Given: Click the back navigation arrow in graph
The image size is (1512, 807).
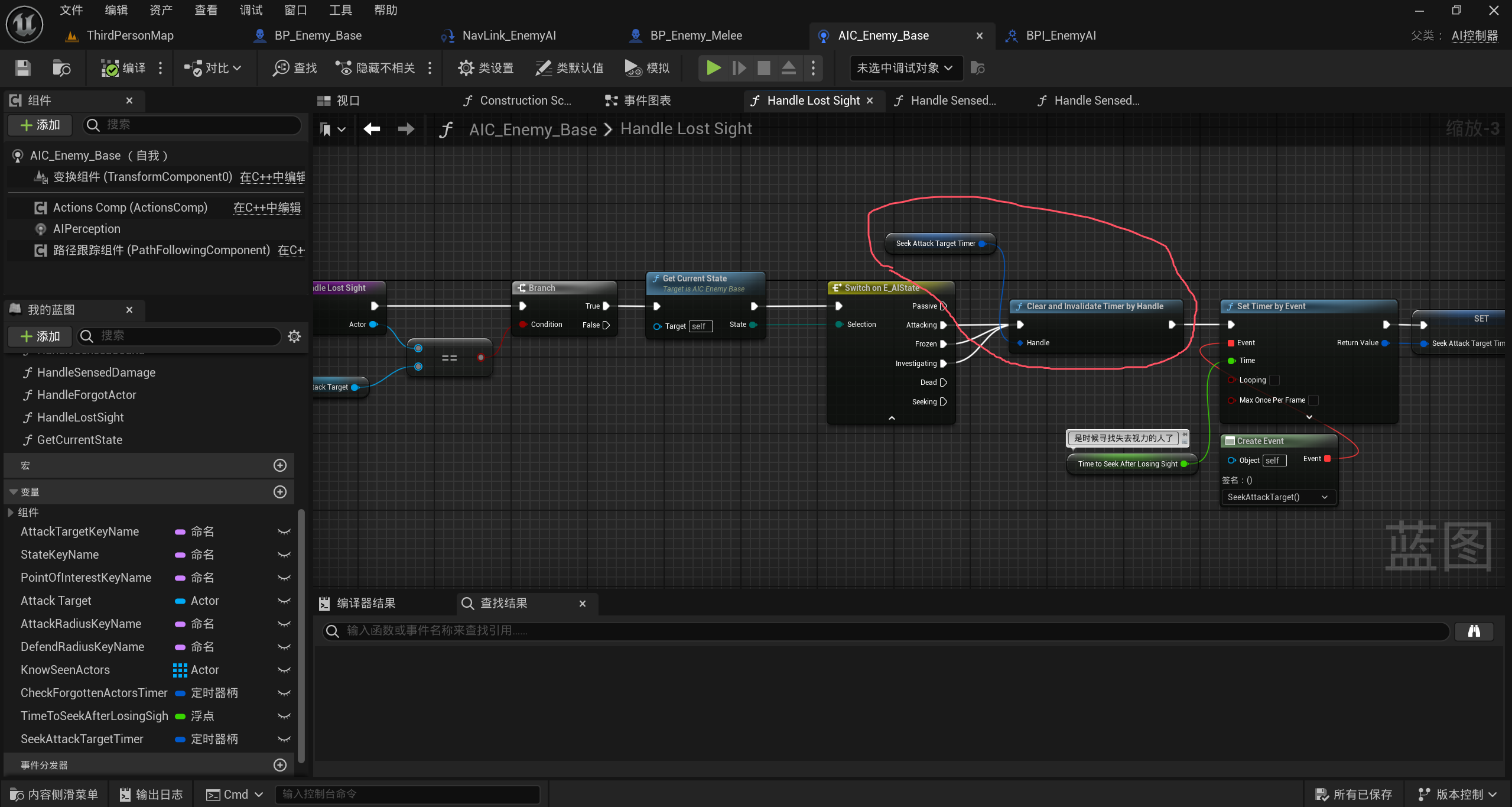Looking at the screenshot, I should (x=372, y=129).
